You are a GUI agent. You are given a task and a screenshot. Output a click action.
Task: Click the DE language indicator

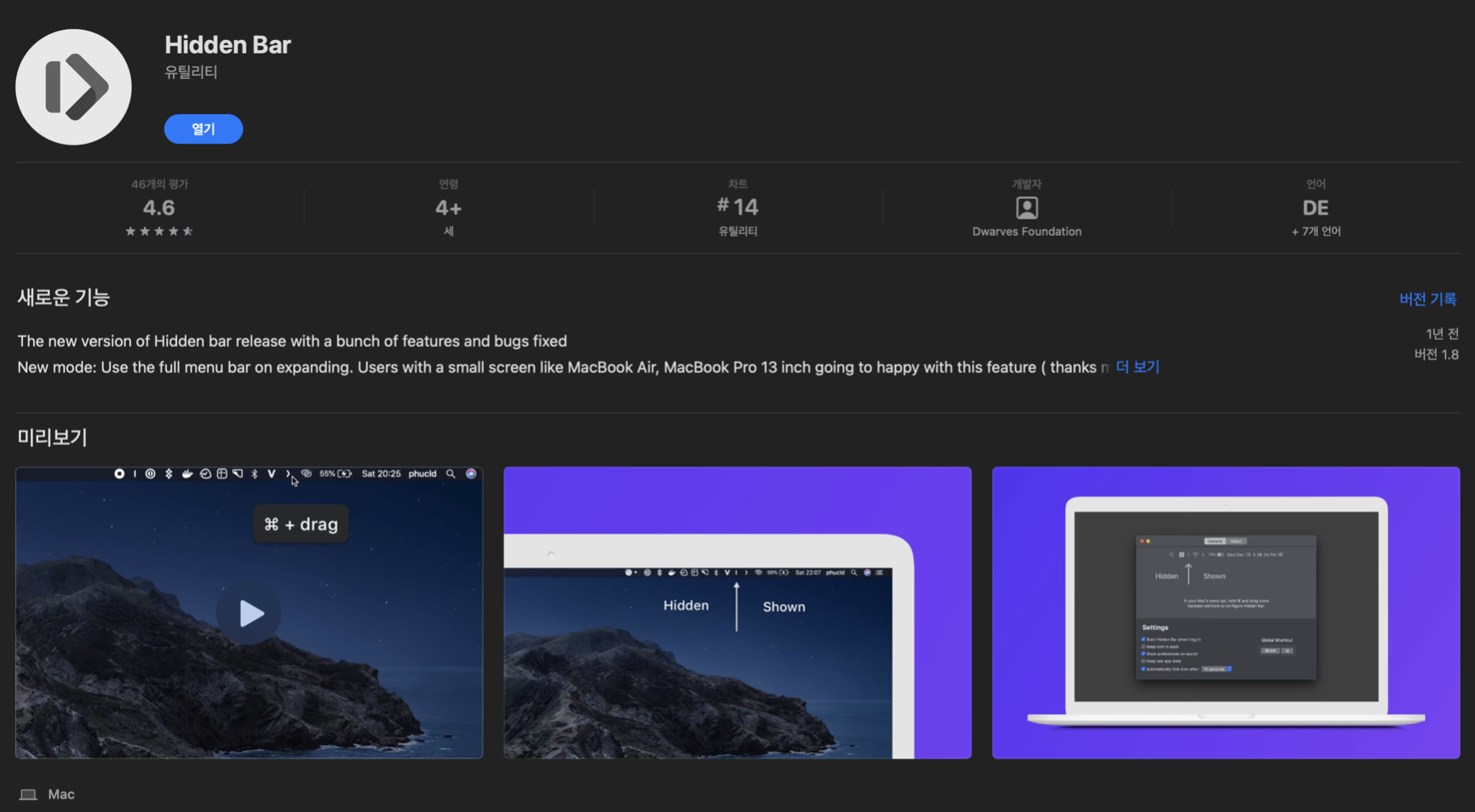click(x=1316, y=208)
